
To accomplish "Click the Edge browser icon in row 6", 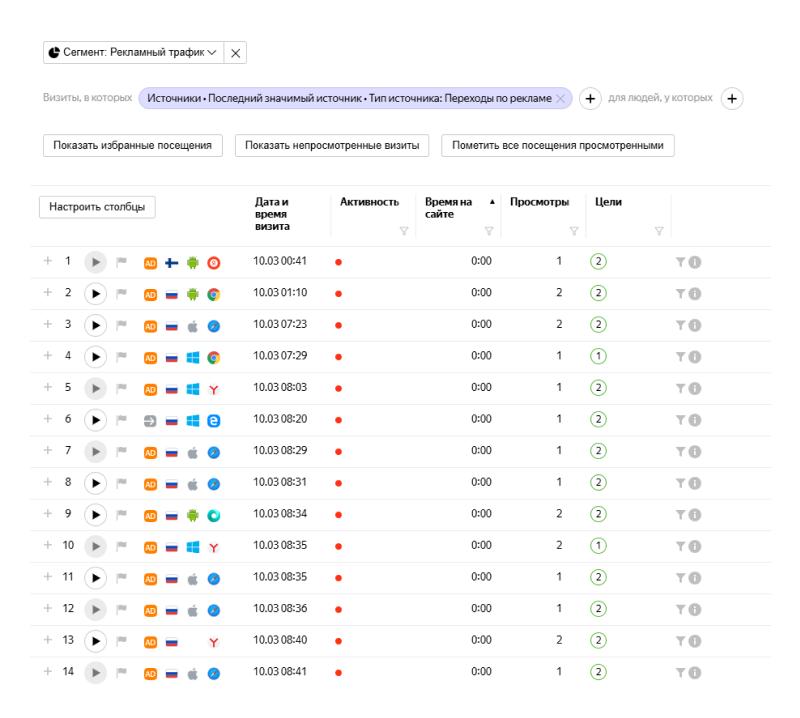I will pyautogui.click(x=213, y=419).
